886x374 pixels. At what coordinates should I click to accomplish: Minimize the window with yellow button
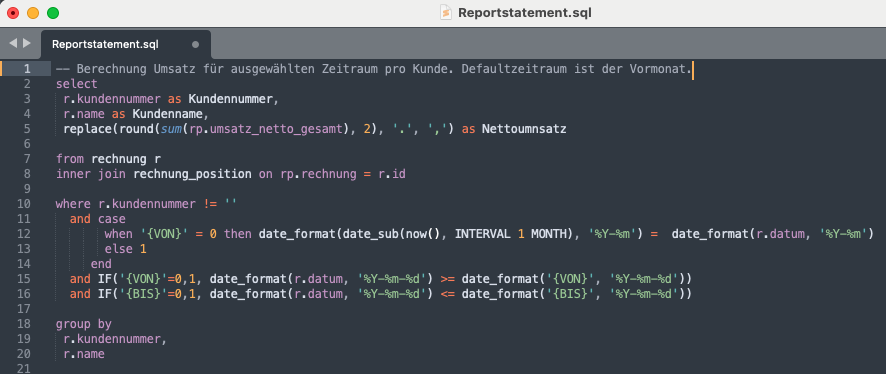pyautogui.click(x=33, y=12)
